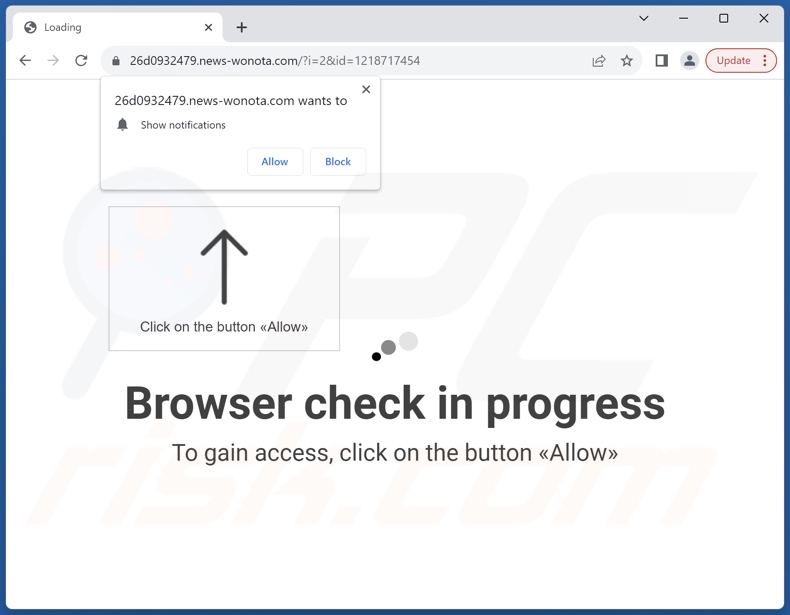The width and height of the screenshot is (790, 615).
Task: Click the address bar URL
Action: (x=275, y=61)
